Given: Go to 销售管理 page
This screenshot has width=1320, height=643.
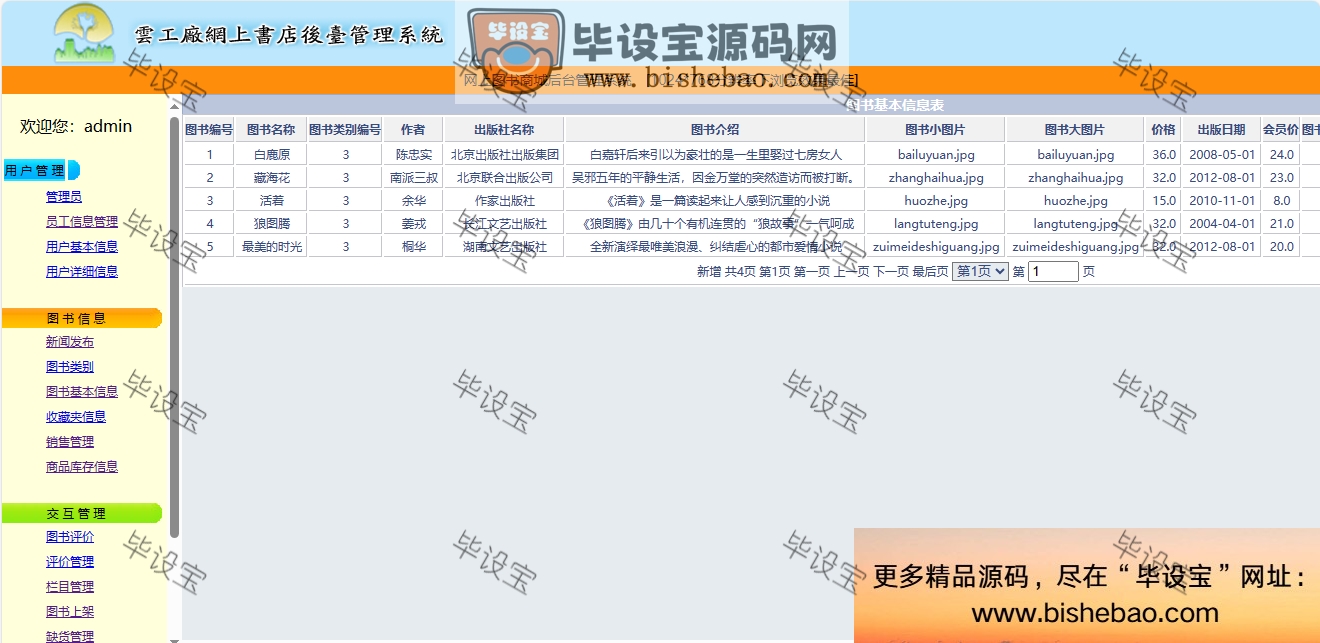Looking at the screenshot, I should click(x=70, y=442).
